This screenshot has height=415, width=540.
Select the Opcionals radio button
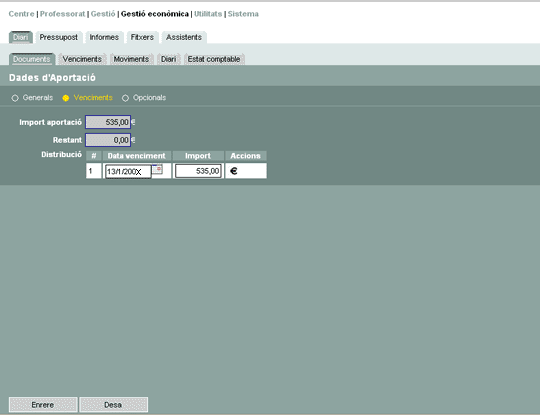click(125, 98)
